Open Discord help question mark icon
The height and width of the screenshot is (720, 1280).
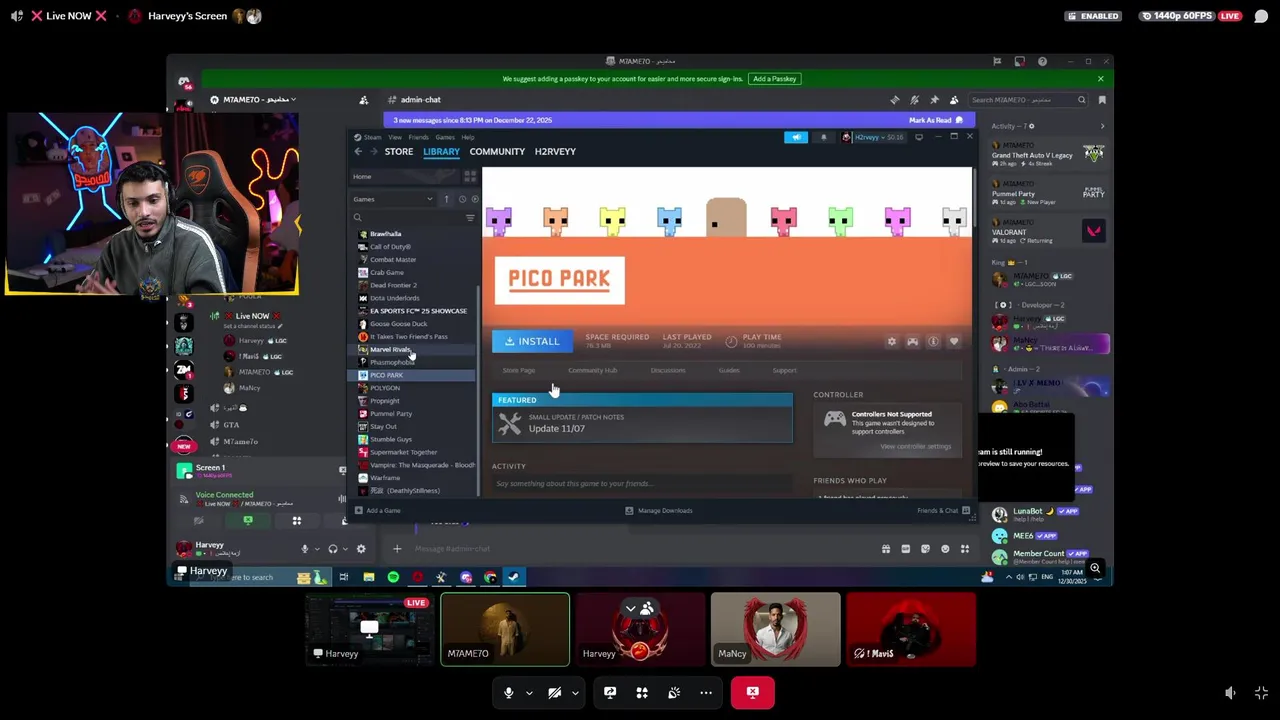pos(1042,62)
